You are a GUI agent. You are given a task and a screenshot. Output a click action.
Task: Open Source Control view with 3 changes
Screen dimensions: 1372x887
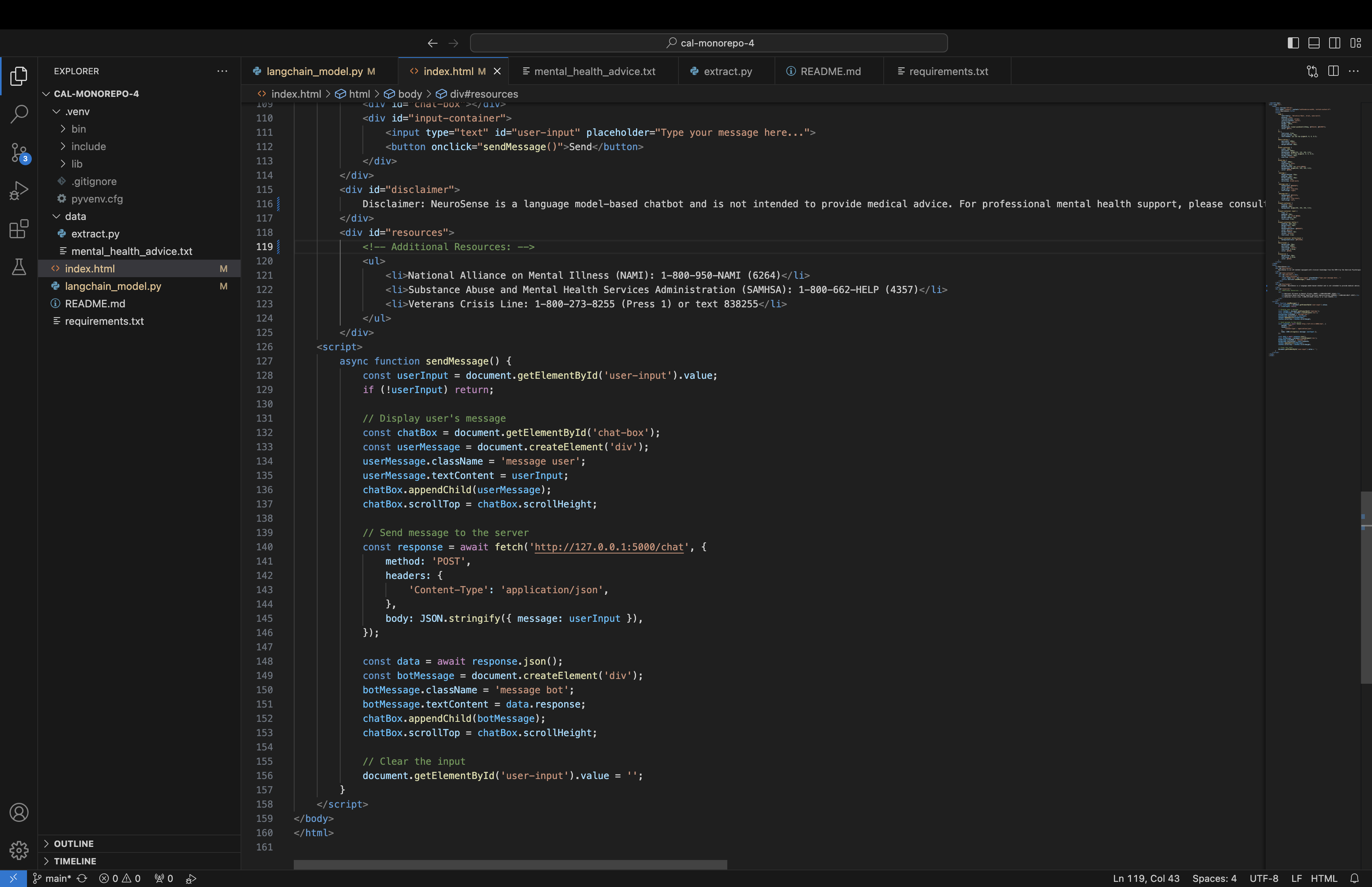click(x=19, y=152)
